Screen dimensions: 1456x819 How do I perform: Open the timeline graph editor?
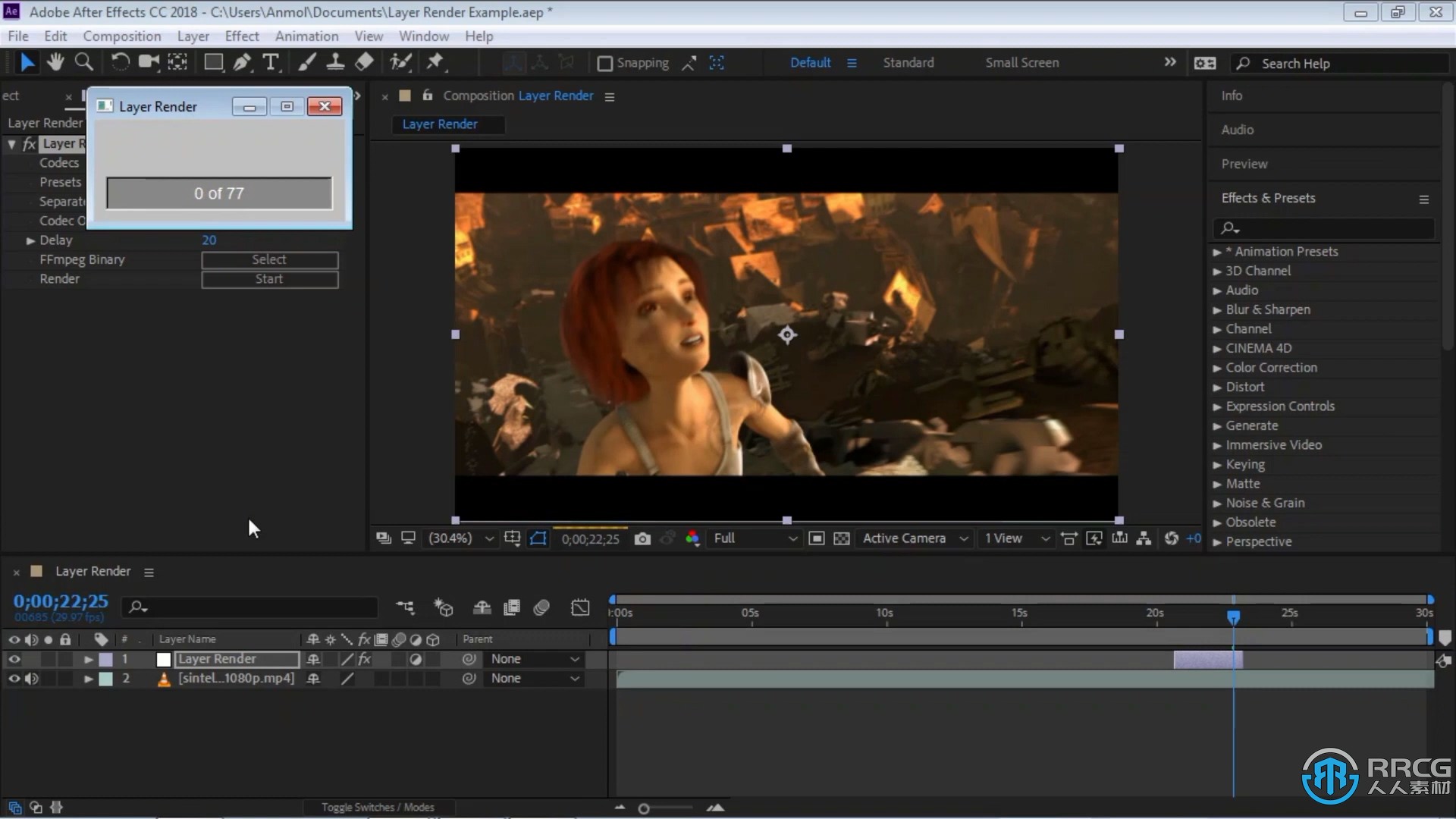[x=580, y=607]
